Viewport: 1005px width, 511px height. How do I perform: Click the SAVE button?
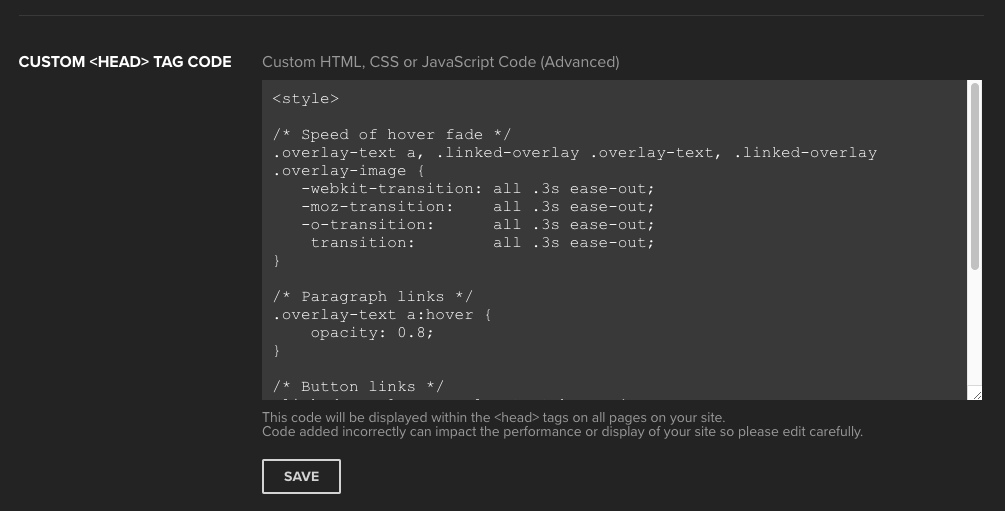(x=301, y=476)
